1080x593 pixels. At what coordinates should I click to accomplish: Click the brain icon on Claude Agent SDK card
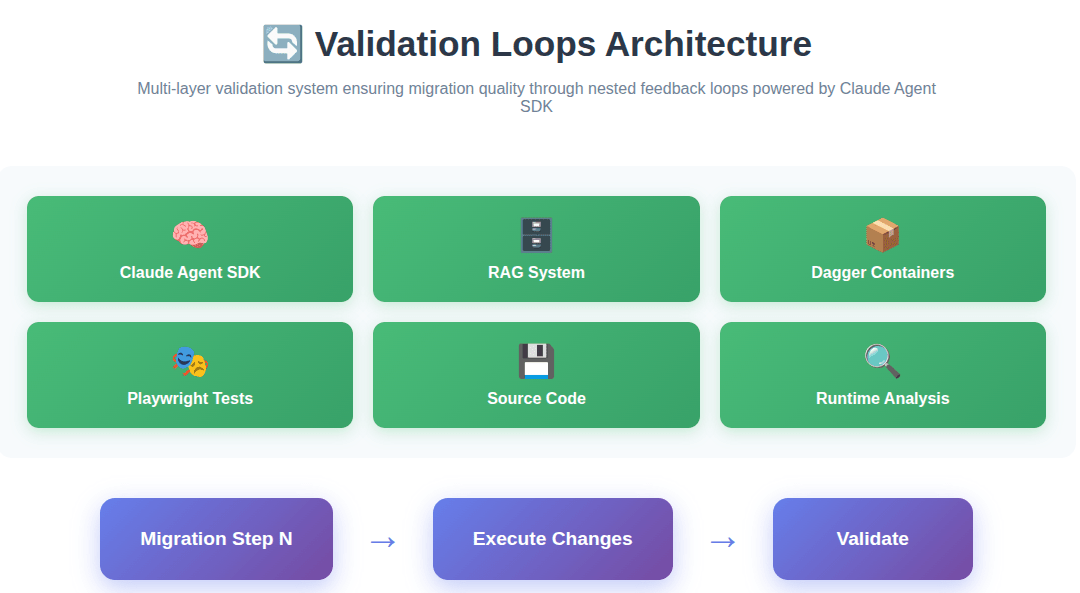pos(190,235)
